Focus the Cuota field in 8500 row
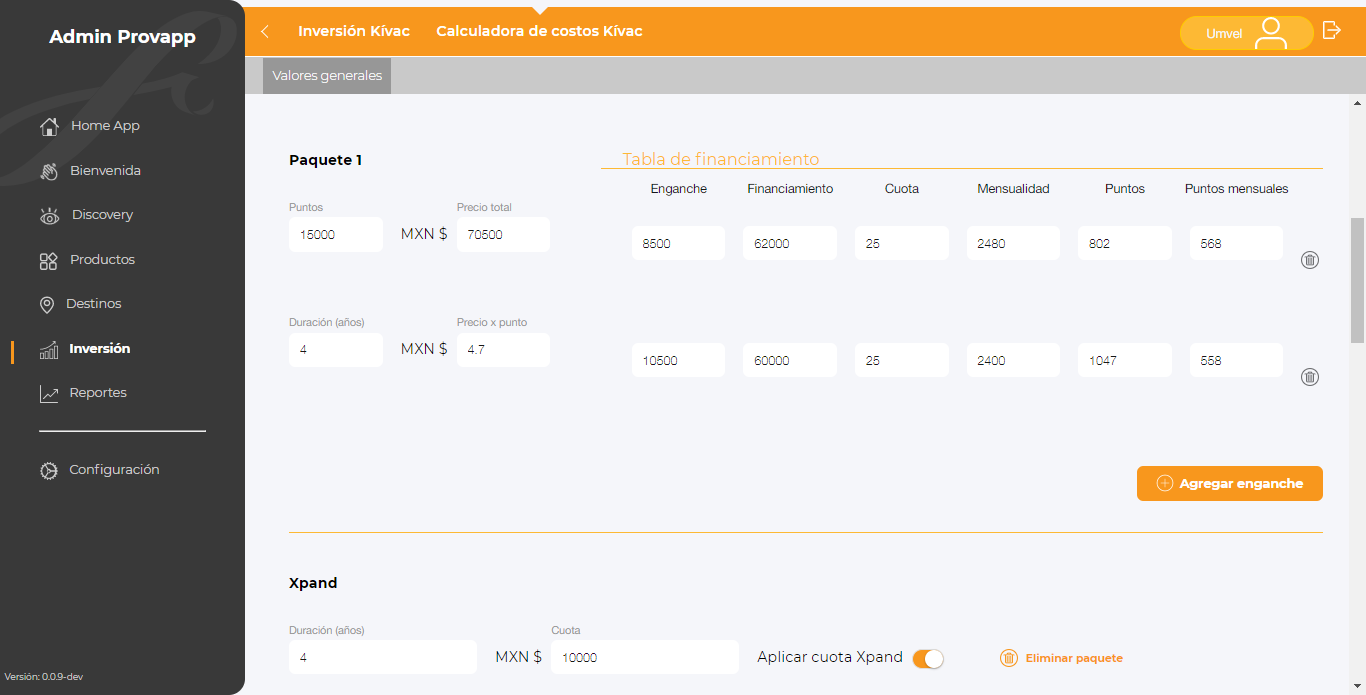 tap(902, 243)
